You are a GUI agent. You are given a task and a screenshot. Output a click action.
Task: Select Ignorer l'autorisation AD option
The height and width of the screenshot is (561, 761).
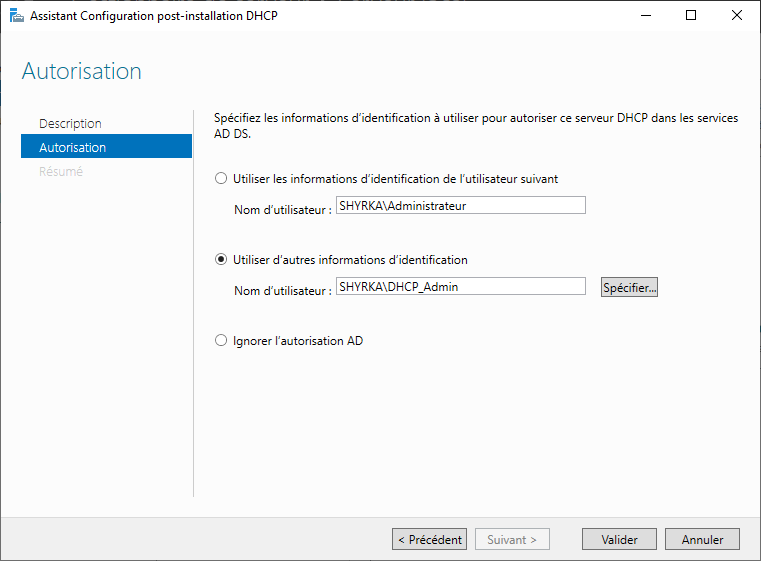222,341
